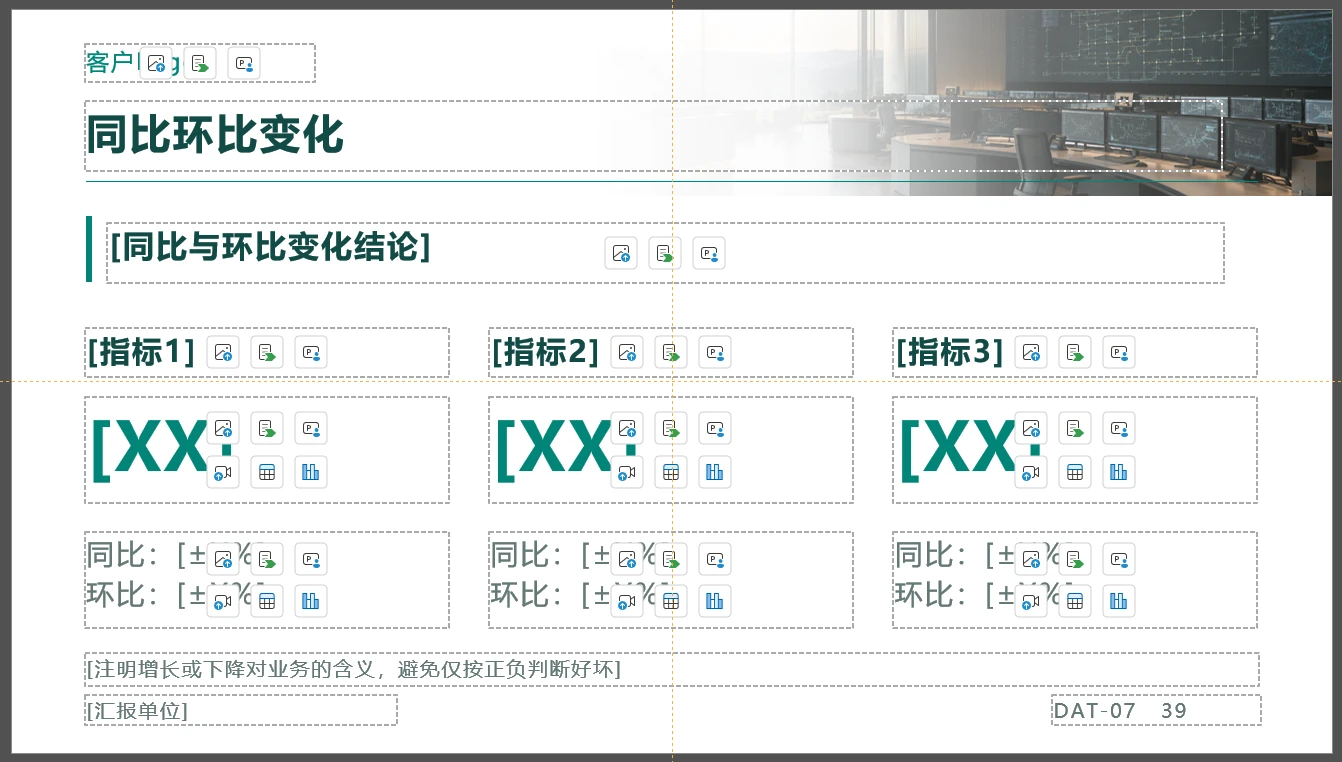
Task: Insert a video in the [XX] box under [指标1]
Action: (x=223, y=472)
